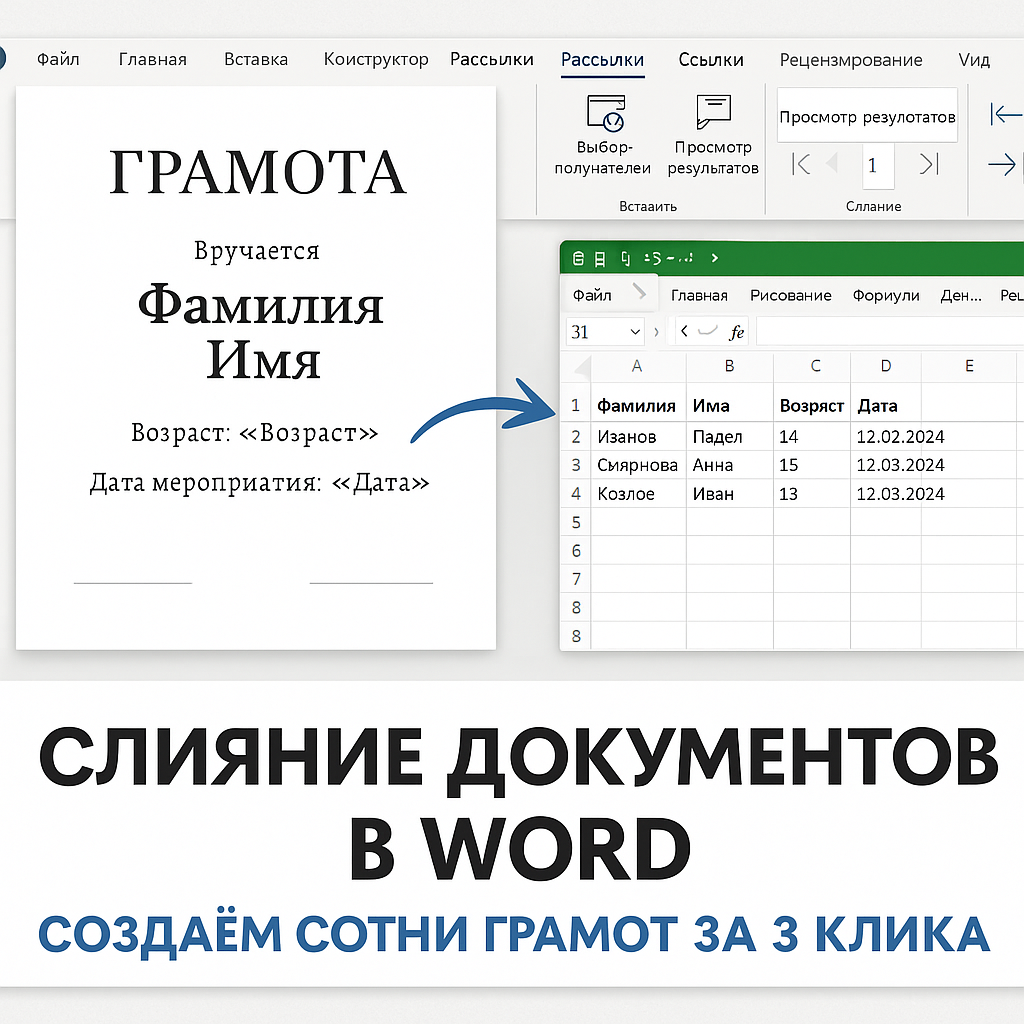Open the Ссылки tab
The image size is (1024, 1024).
pos(711,60)
